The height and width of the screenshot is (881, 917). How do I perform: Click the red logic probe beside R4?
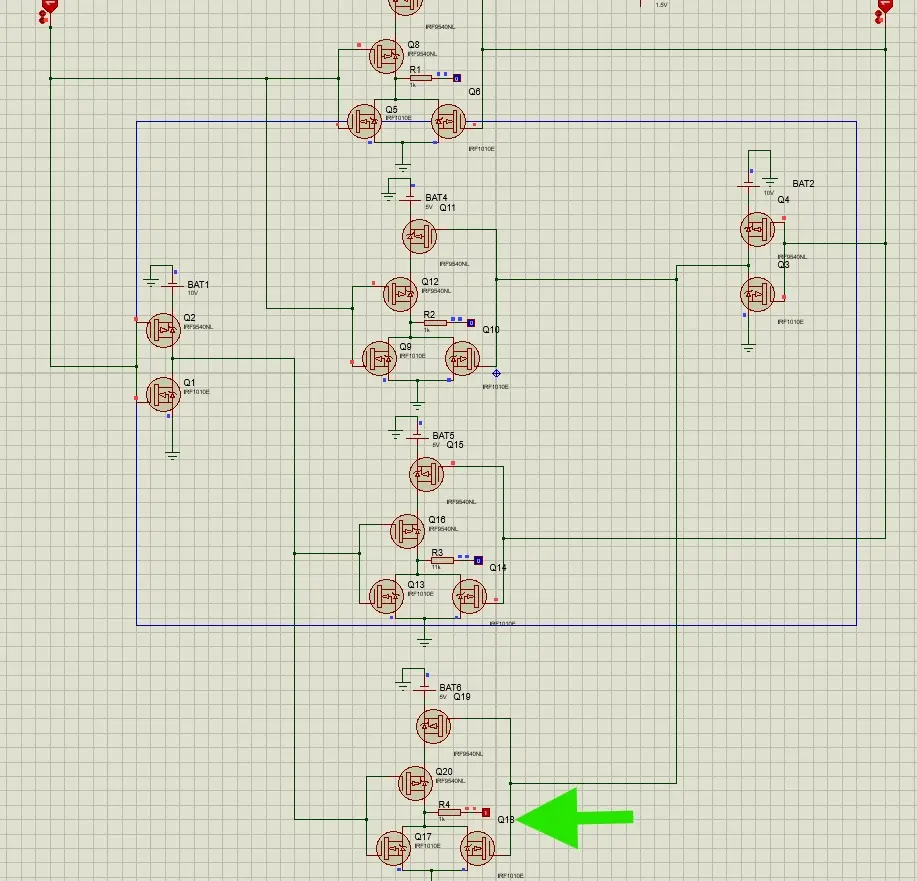point(485,813)
